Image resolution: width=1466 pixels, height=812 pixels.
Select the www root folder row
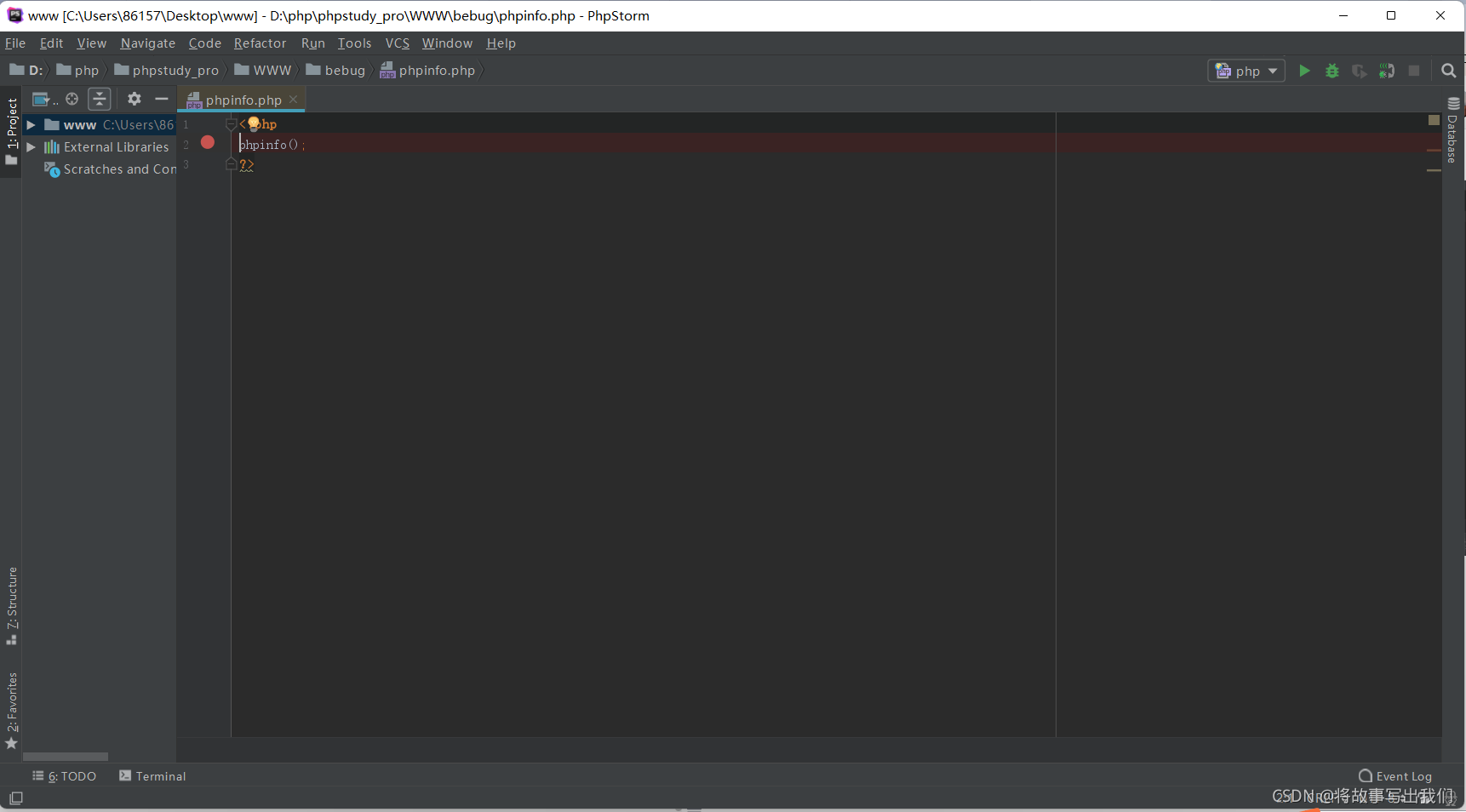pos(100,125)
